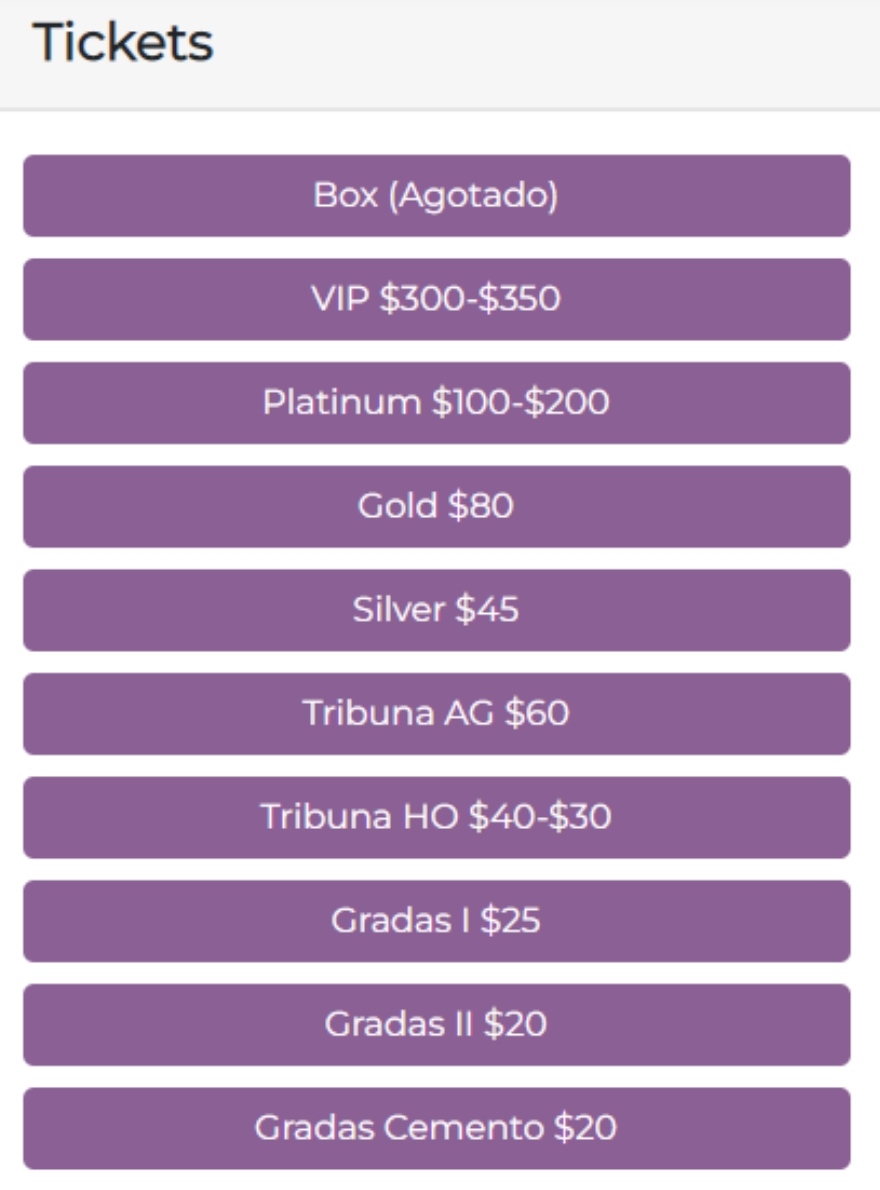The image size is (880, 1190).
Task: Open the Platinum ticket price tier
Action: pos(436,403)
